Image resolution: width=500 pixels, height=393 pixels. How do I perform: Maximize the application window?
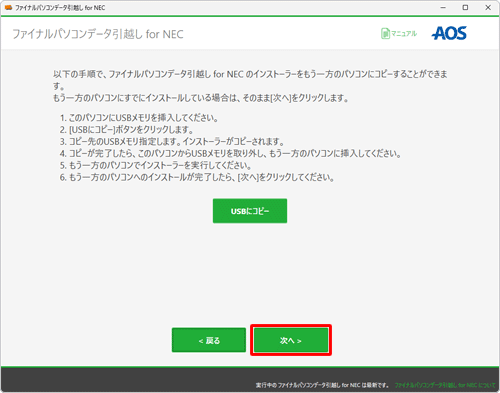pos(465,7)
